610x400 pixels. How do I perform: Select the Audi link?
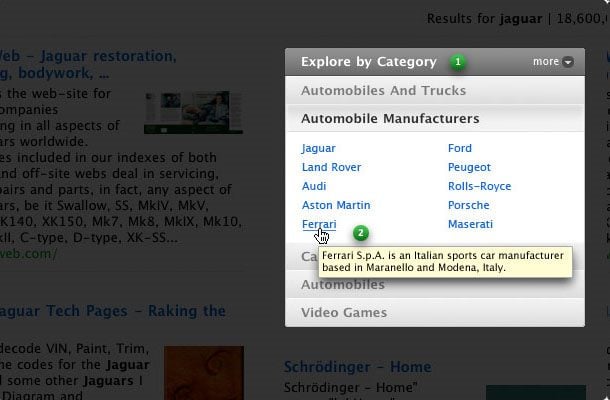(314, 186)
